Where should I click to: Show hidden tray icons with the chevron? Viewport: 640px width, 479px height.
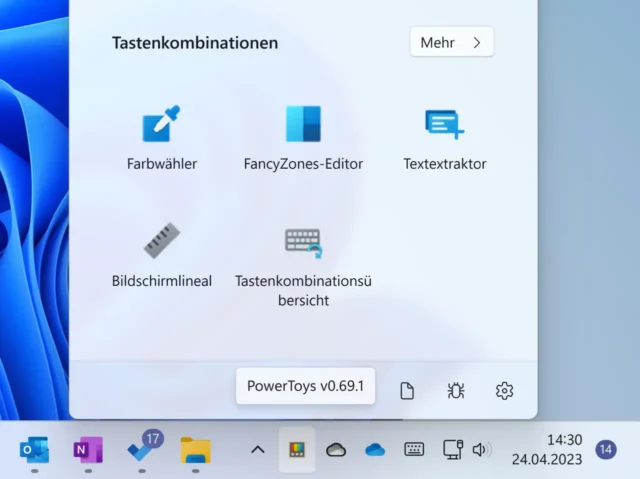point(257,450)
